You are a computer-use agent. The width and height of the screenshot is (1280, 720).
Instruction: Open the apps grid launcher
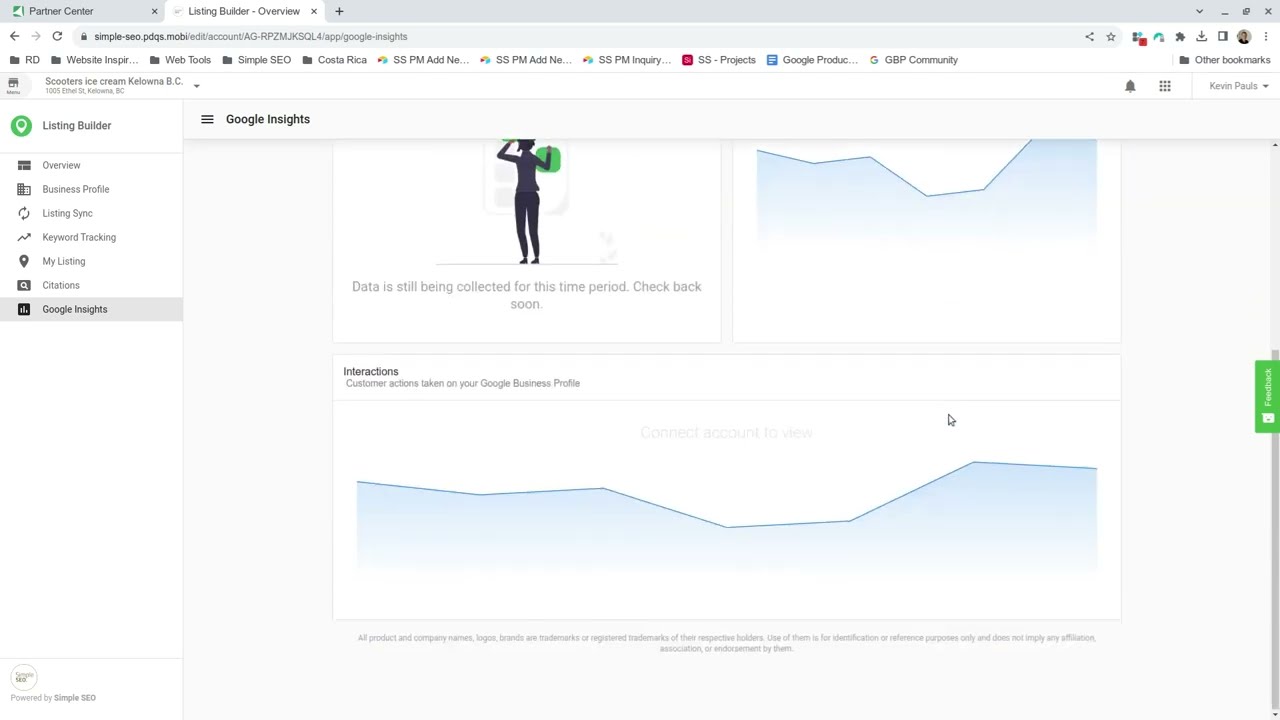point(1165,86)
